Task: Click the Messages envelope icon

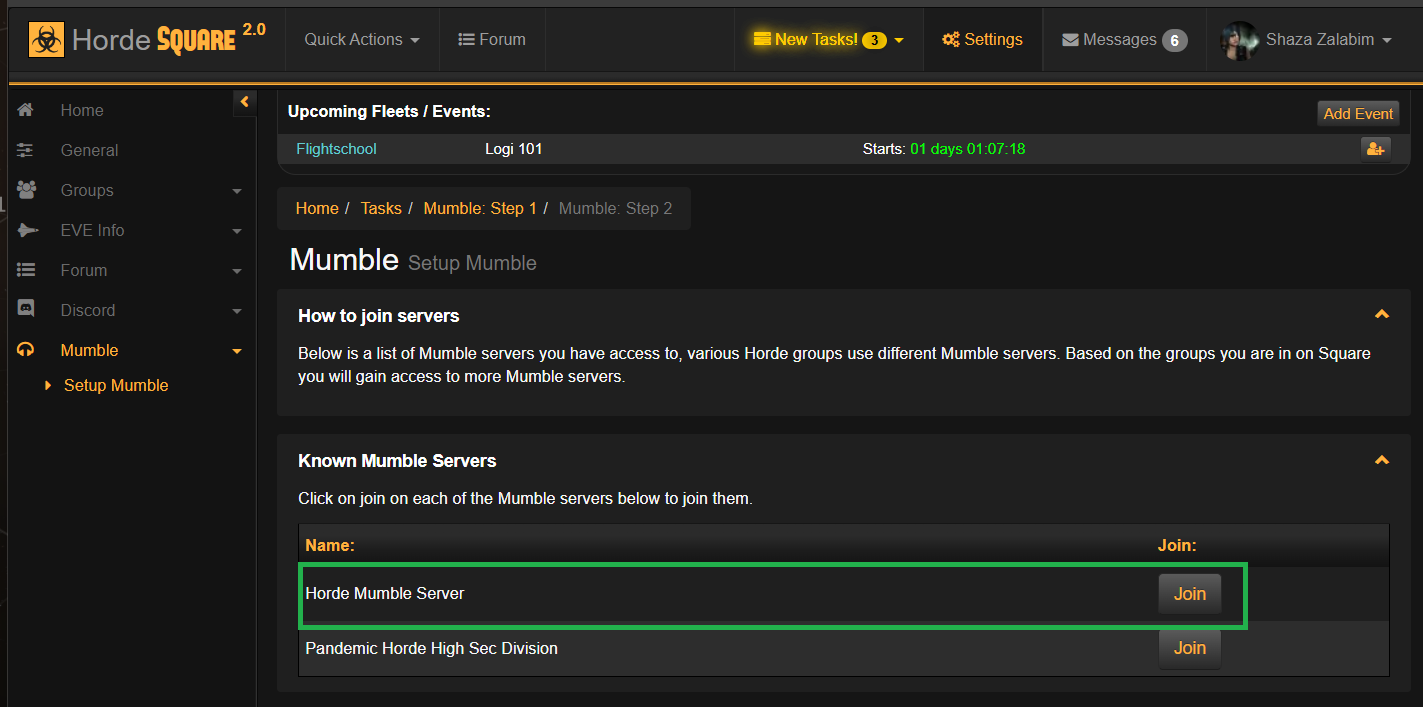Action: 1070,40
